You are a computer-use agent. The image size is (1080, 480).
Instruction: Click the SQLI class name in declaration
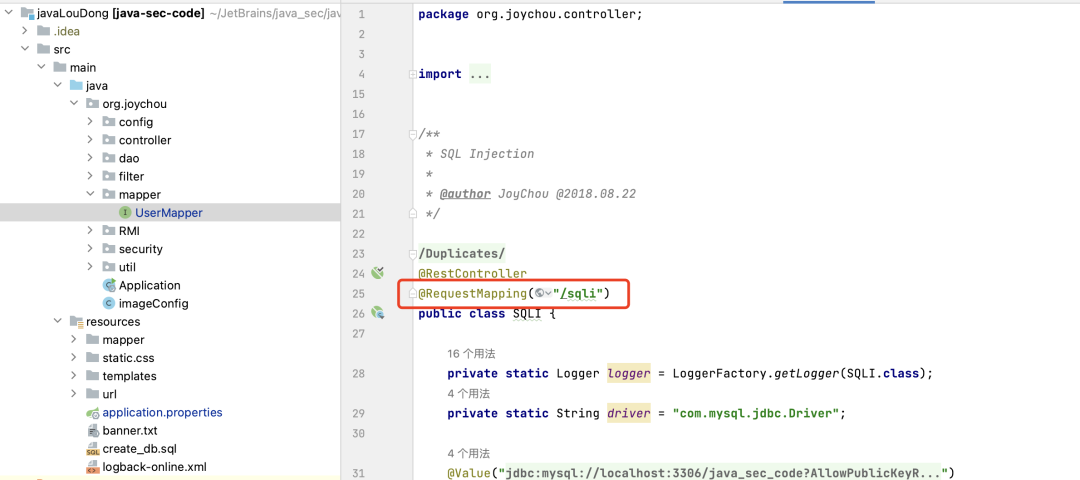click(x=527, y=314)
